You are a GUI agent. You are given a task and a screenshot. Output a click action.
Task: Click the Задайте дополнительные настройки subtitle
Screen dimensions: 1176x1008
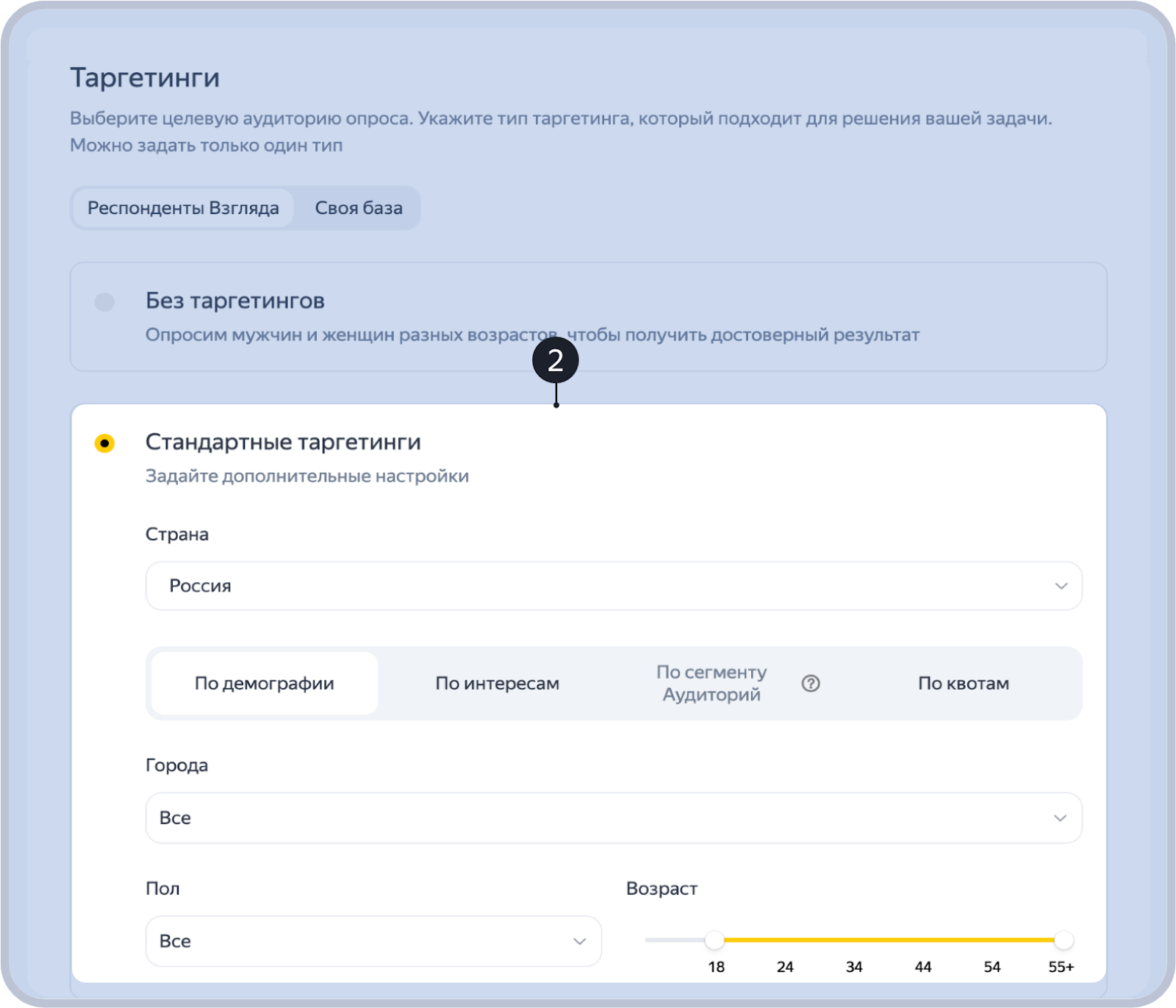click(x=307, y=476)
